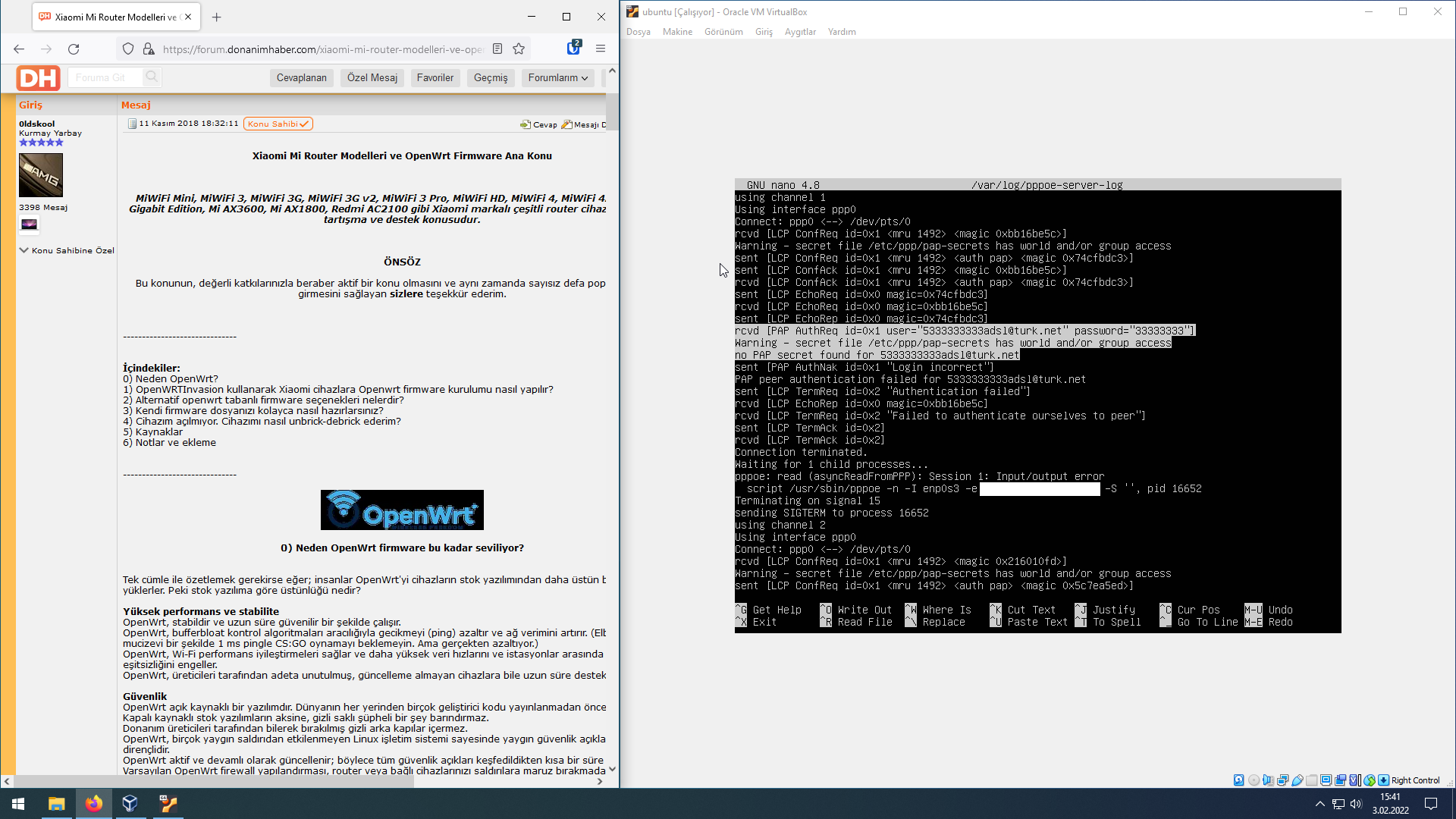1456x819 pixels.
Task: Open the Yardım menu in VirtualBox
Action: (842, 32)
